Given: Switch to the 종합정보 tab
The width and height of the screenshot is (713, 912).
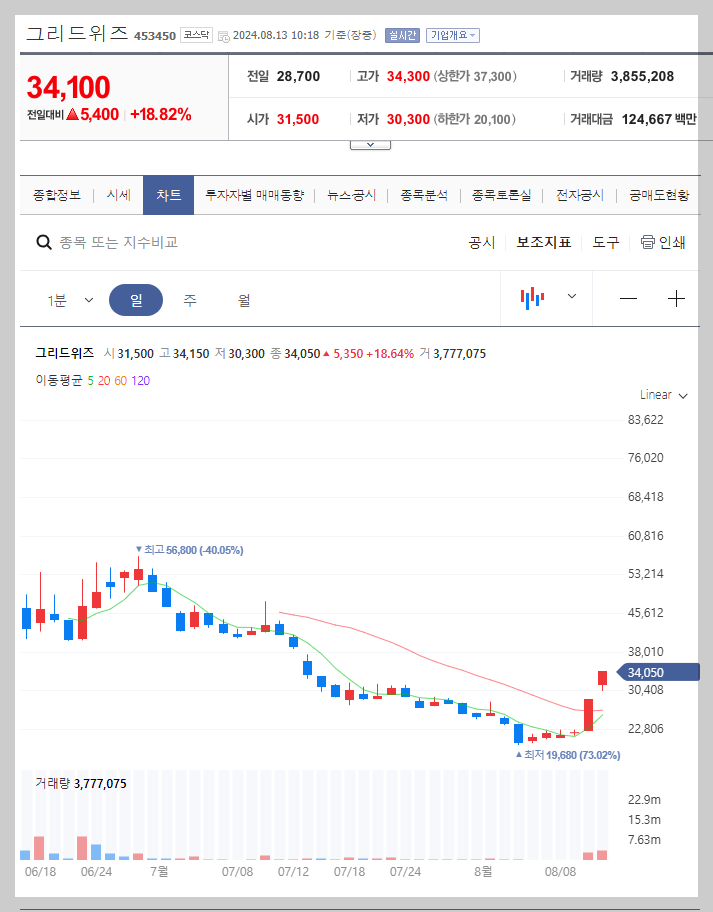Looking at the screenshot, I should click(56, 196).
